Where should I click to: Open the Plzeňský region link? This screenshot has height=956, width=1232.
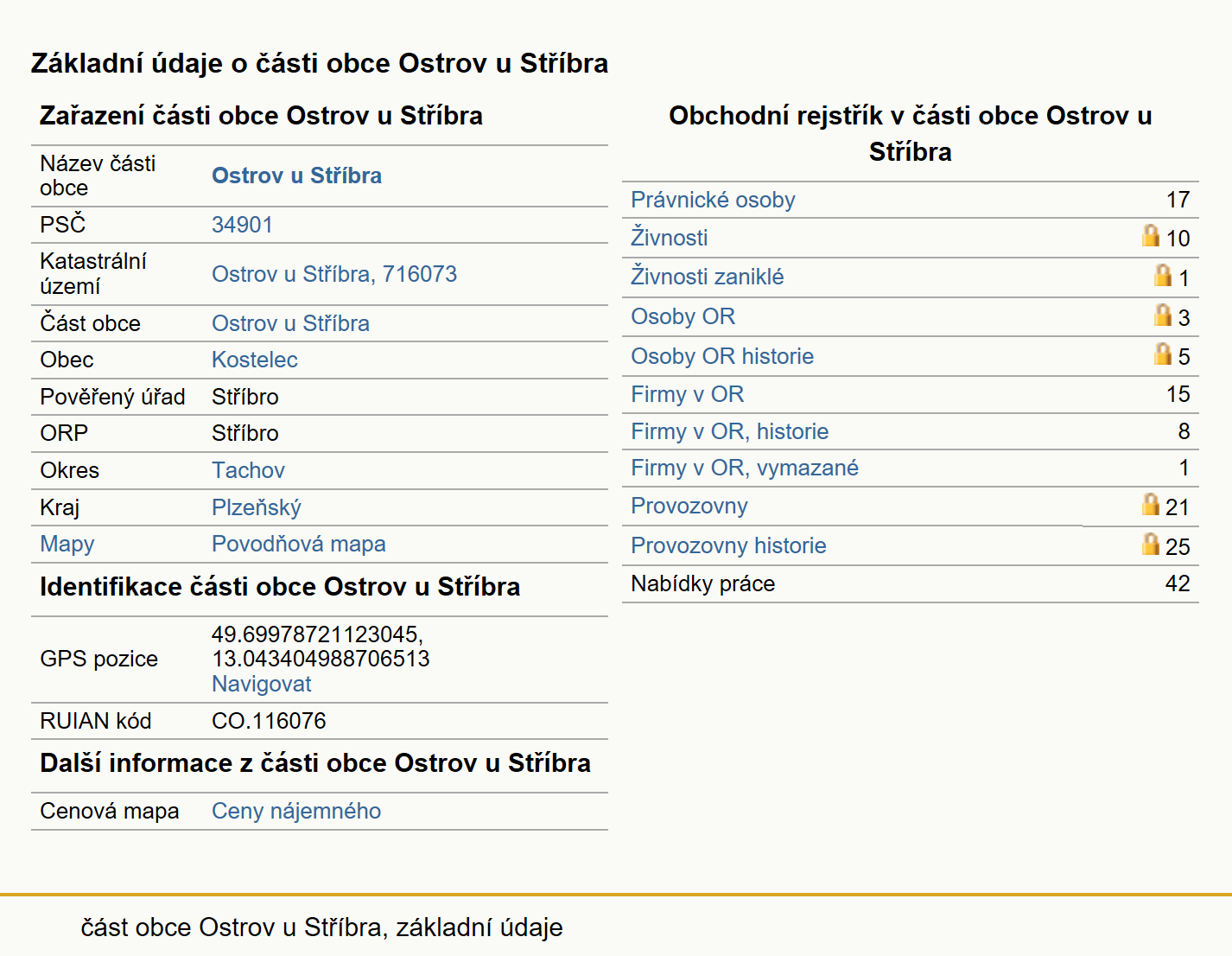pyautogui.click(x=257, y=507)
